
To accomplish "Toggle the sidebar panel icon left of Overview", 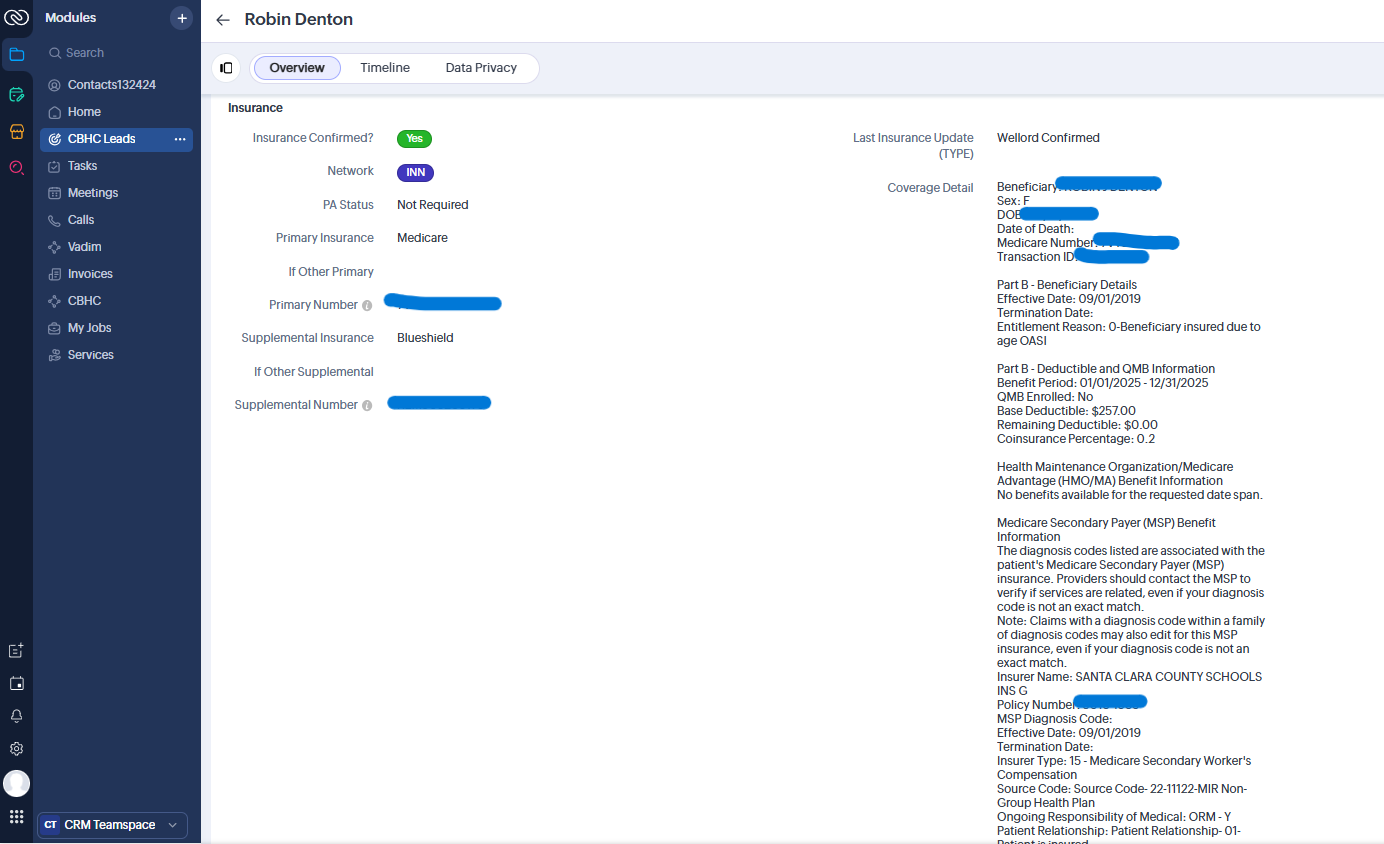I will 226,68.
